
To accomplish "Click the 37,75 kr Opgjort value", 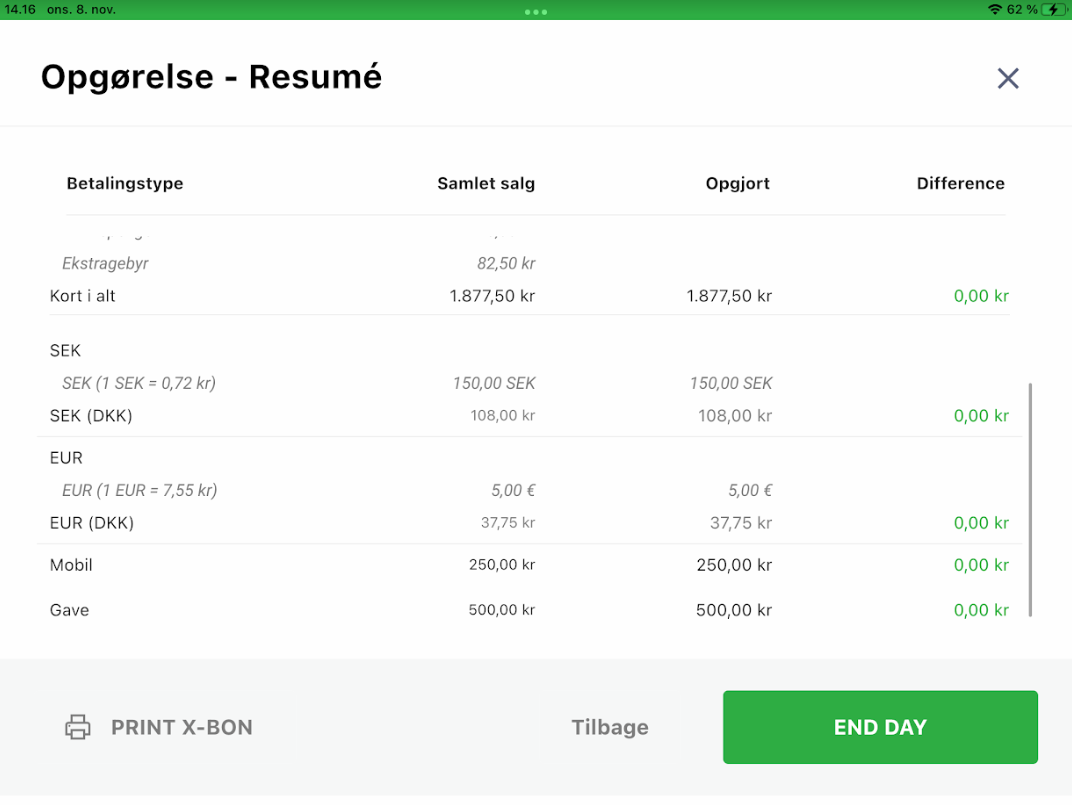I will [740, 523].
